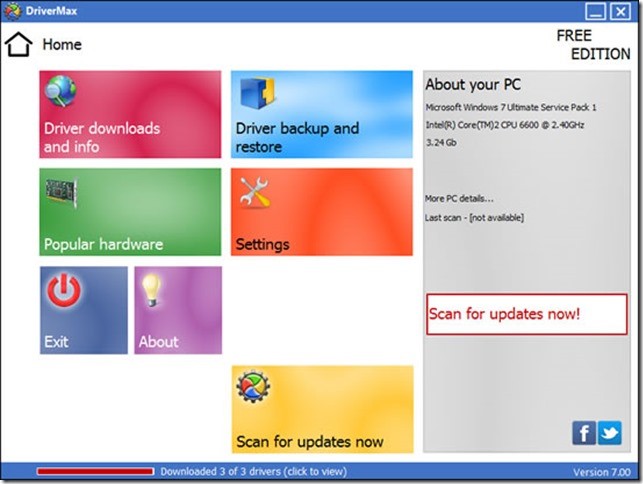Open the 'More PC details...' link

coord(459,199)
